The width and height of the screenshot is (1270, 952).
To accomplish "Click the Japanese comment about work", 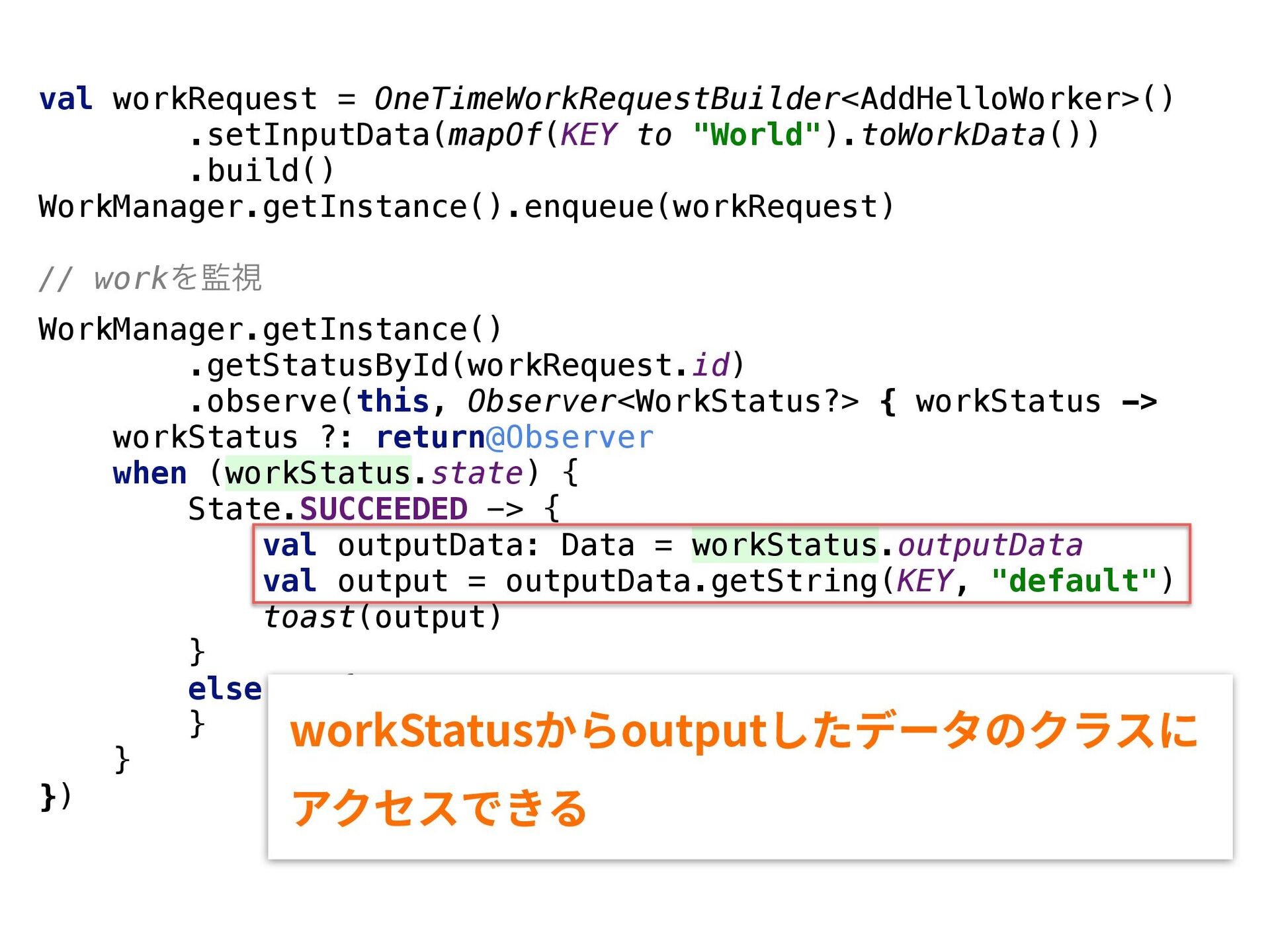I will [151, 278].
